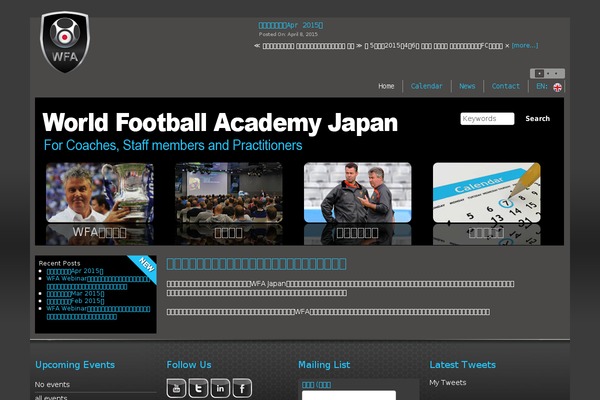Open the WFA thumbnail with the trophy photo
This screenshot has width=600, height=400.
tap(100, 193)
